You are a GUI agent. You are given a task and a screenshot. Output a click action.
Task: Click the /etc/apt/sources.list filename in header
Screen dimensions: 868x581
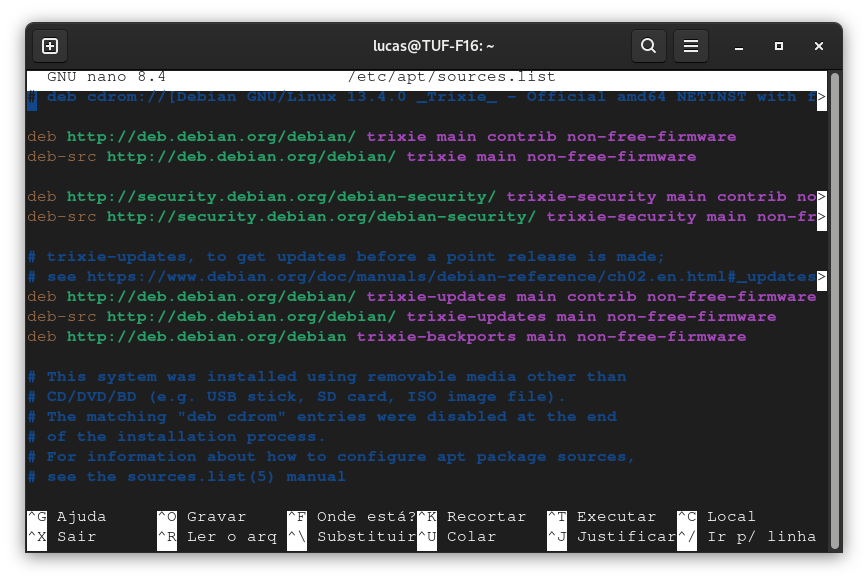click(451, 77)
